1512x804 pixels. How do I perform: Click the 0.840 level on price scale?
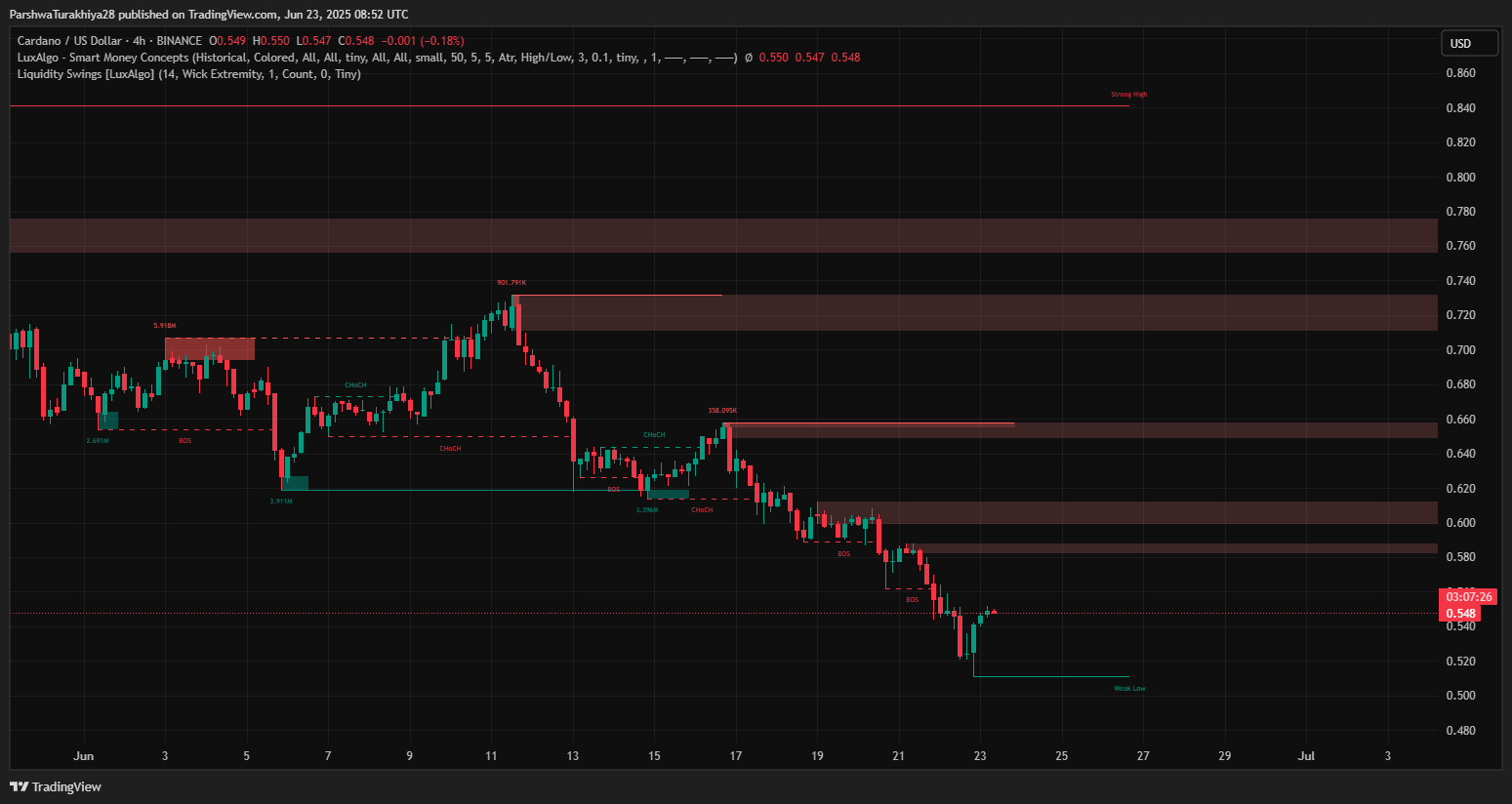[x=1460, y=108]
